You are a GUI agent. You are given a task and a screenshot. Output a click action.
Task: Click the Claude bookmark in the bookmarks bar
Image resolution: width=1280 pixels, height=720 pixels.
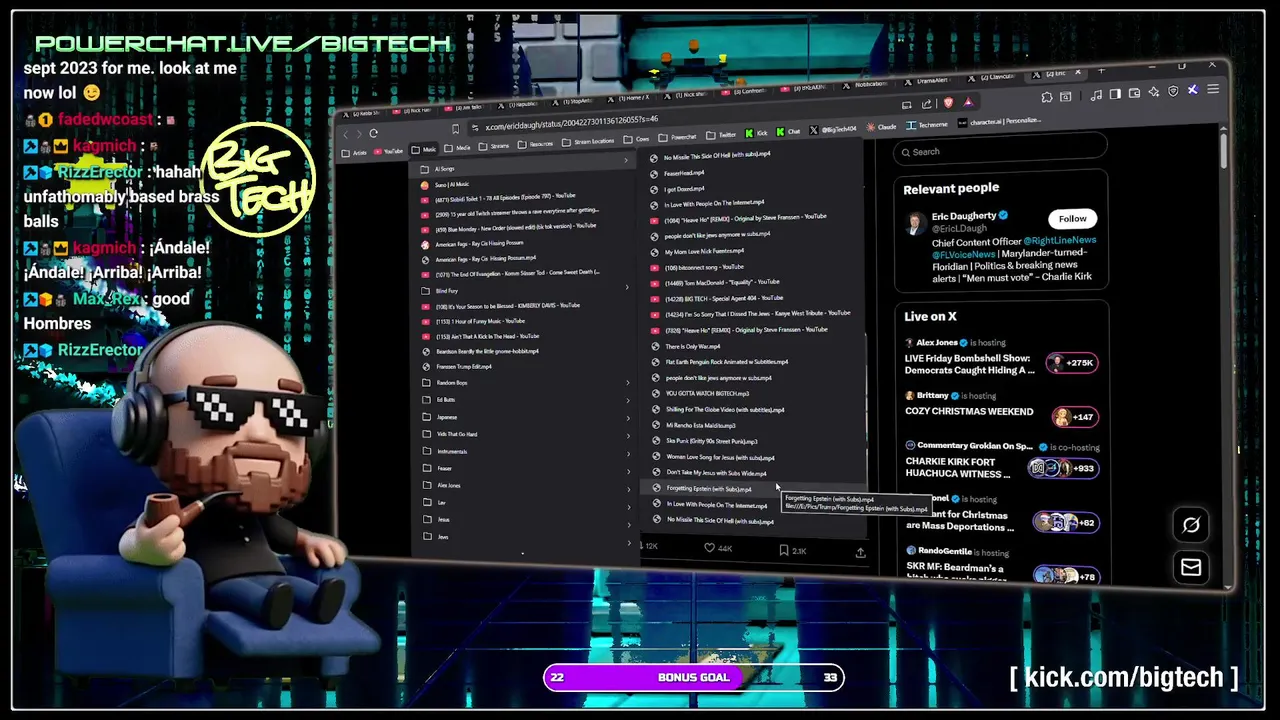881,127
